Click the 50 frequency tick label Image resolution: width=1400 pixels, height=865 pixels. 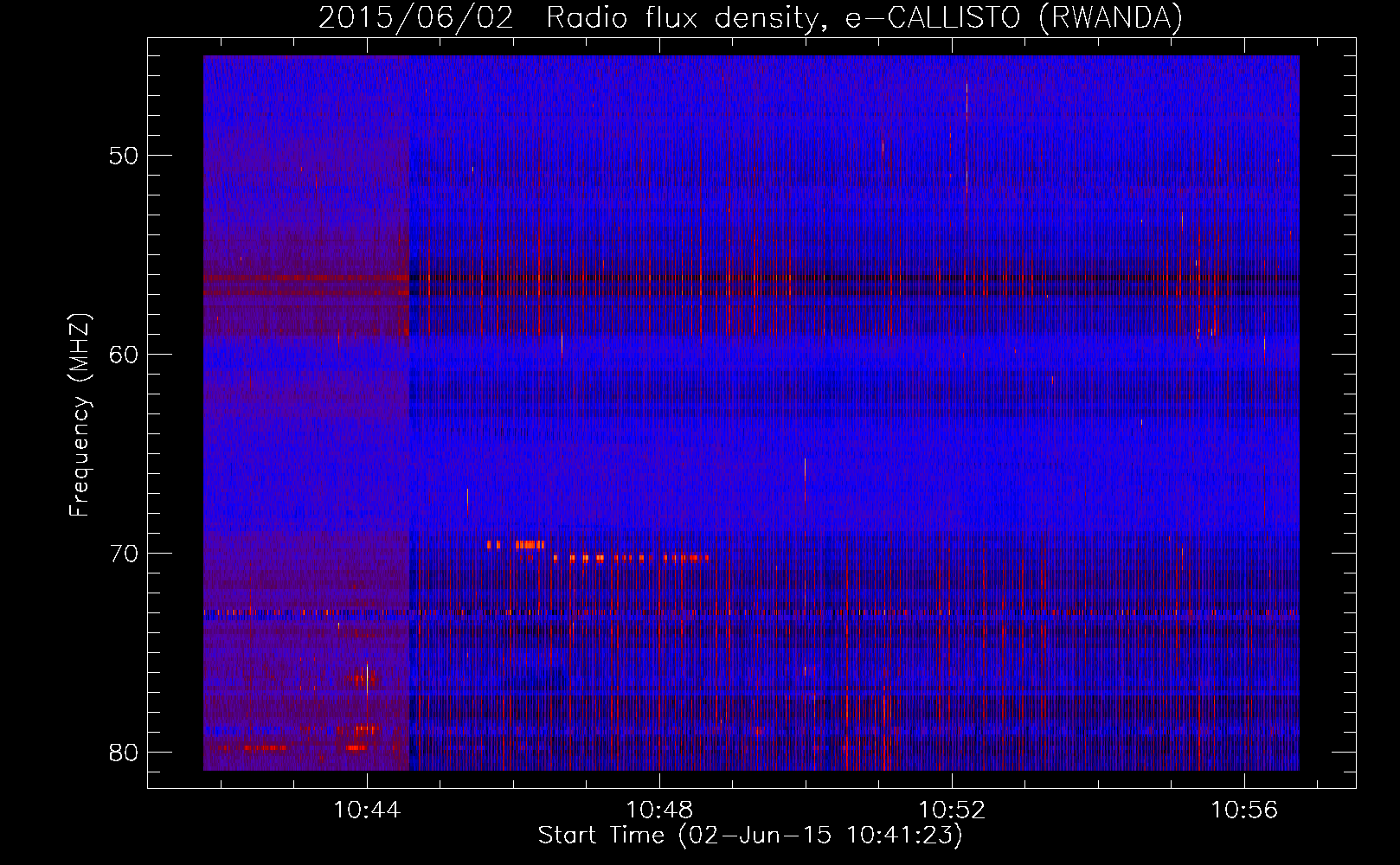point(123,156)
